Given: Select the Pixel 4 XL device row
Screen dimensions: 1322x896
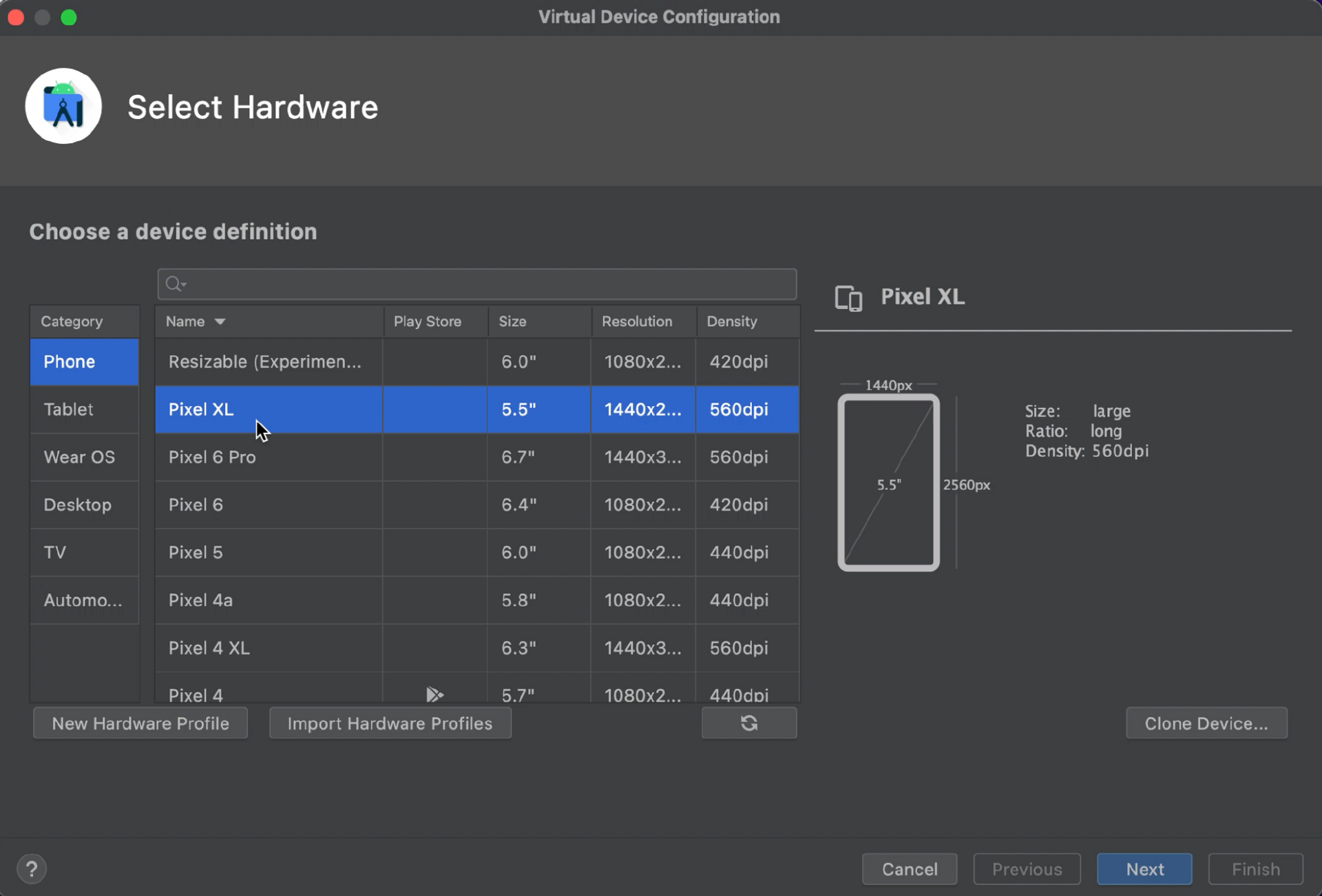Looking at the screenshot, I should pos(477,648).
